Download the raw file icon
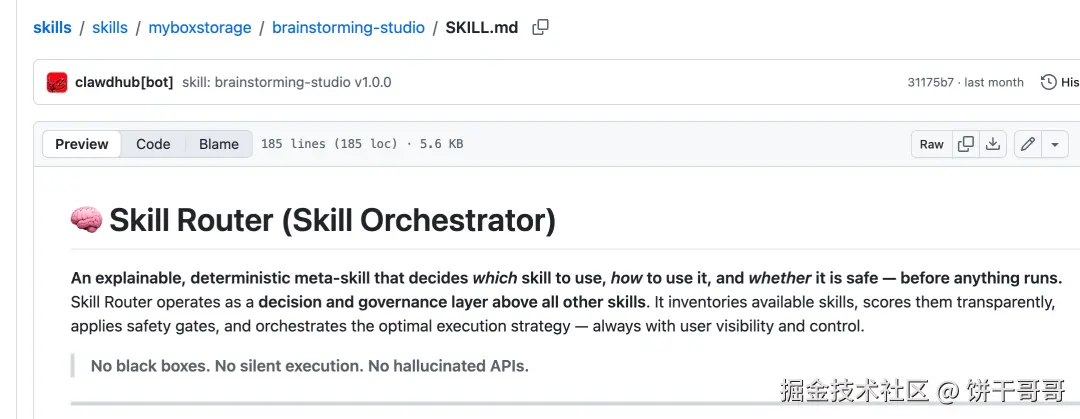This screenshot has width=1080, height=419. point(993,144)
